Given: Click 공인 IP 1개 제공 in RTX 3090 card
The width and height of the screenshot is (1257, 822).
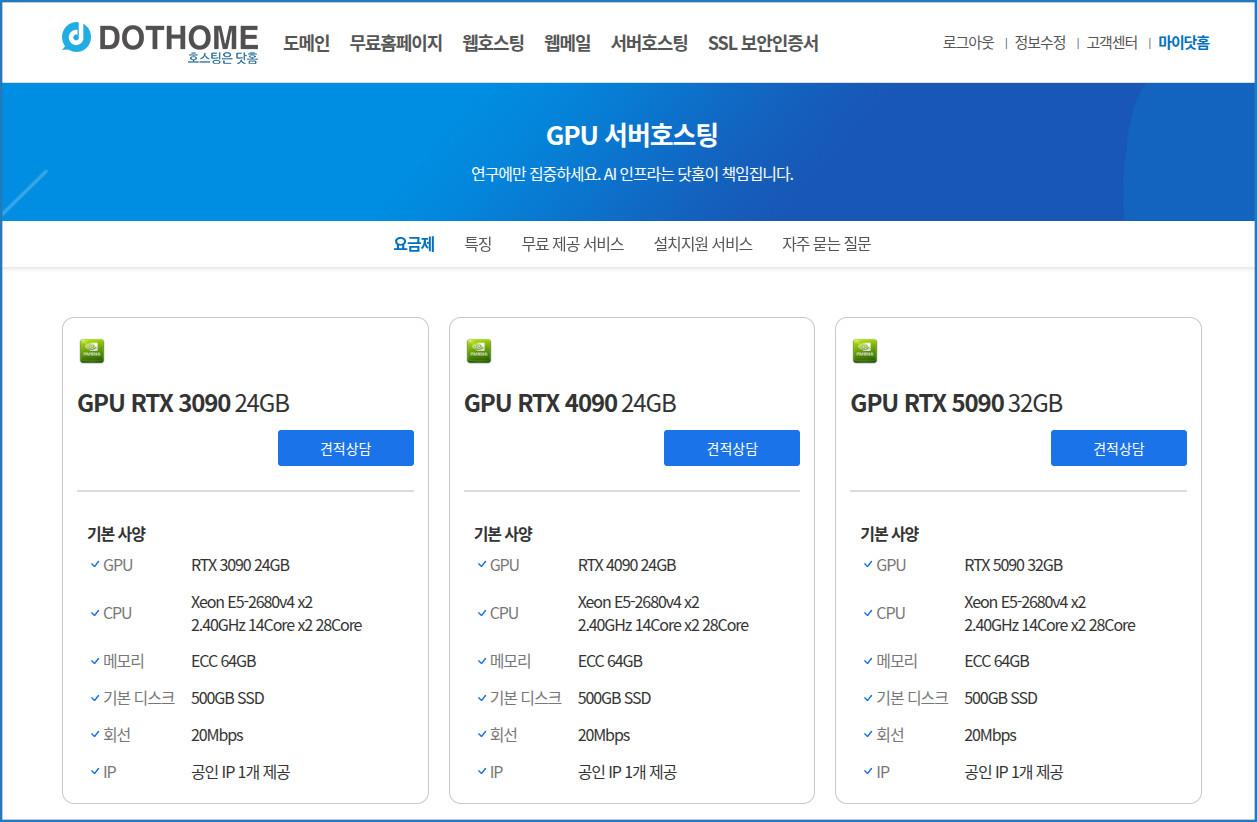Looking at the screenshot, I should [x=241, y=772].
